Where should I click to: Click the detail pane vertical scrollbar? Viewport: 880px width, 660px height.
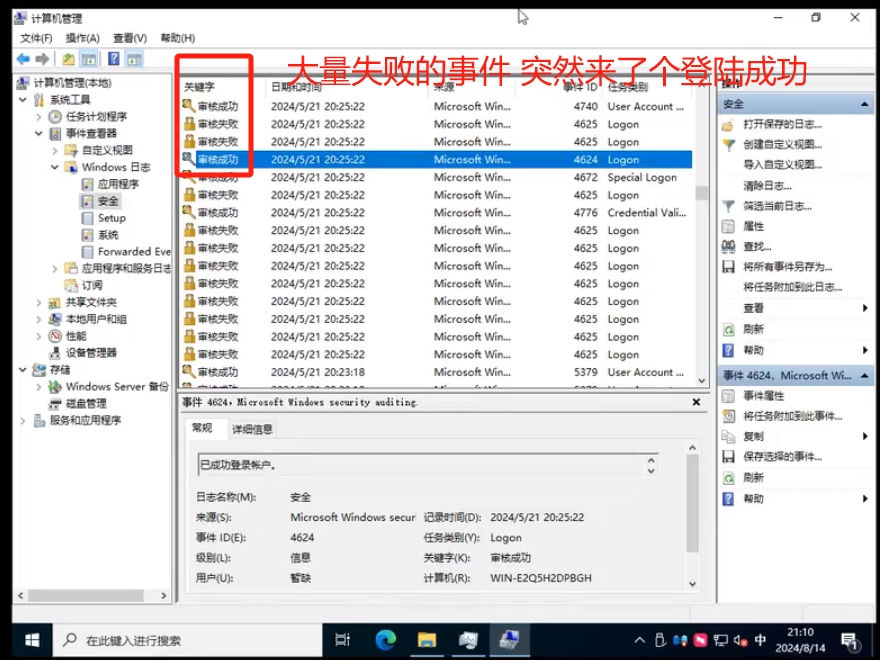[693, 503]
